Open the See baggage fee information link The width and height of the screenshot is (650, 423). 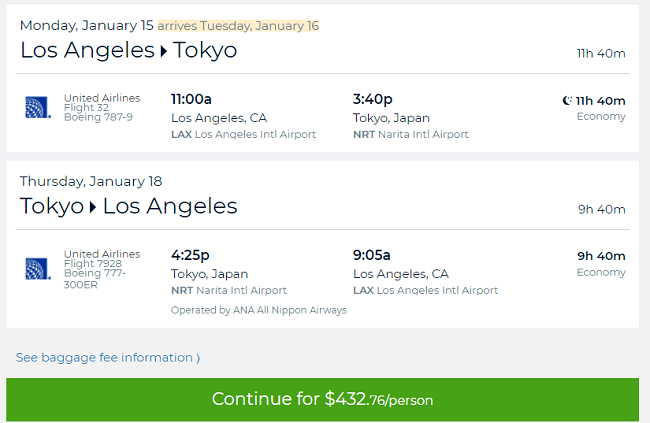click(x=108, y=357)
